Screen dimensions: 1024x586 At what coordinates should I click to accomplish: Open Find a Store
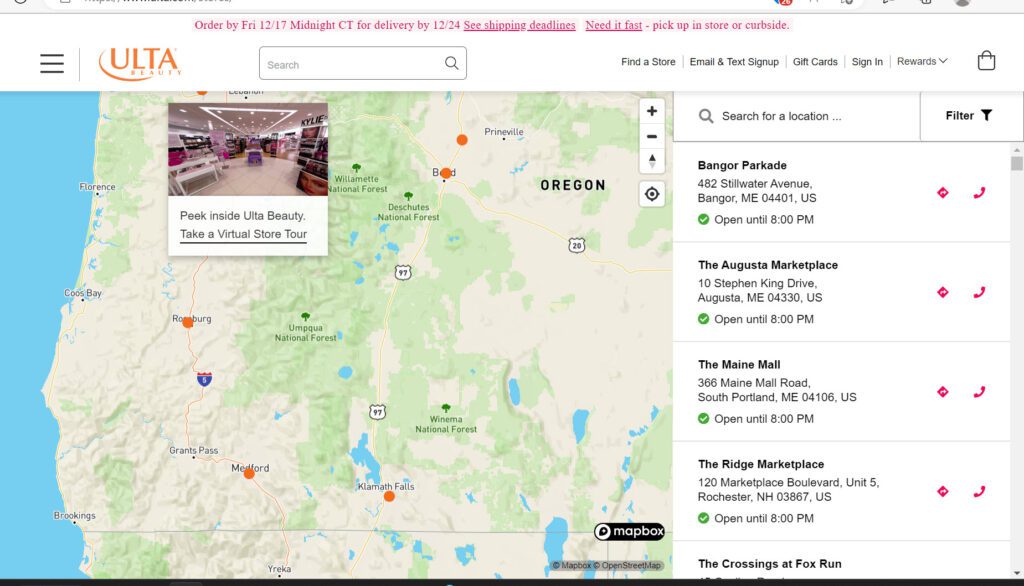tap(648, 61)
